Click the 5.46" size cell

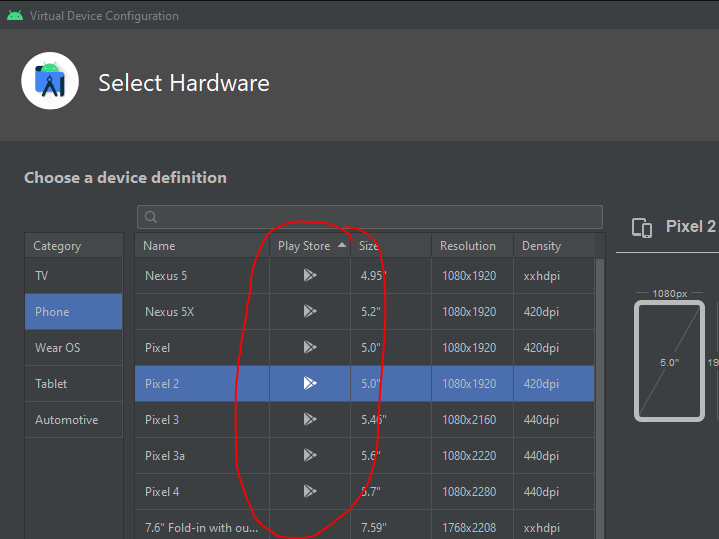pyautogui.click(x=391, y=420)
